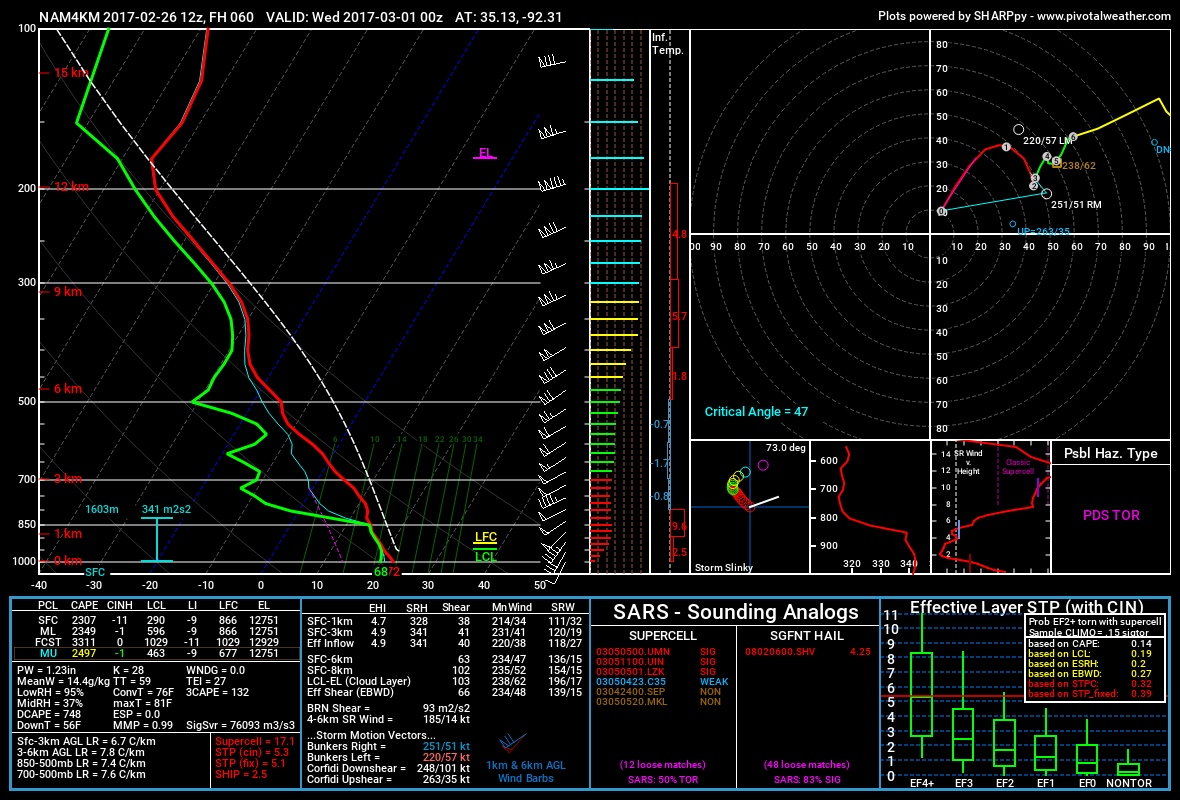Click the '700-500mb LR = 7.6 C/km' line
Viewport: 1180px width, 800px height.
click(x=81, y=774)
